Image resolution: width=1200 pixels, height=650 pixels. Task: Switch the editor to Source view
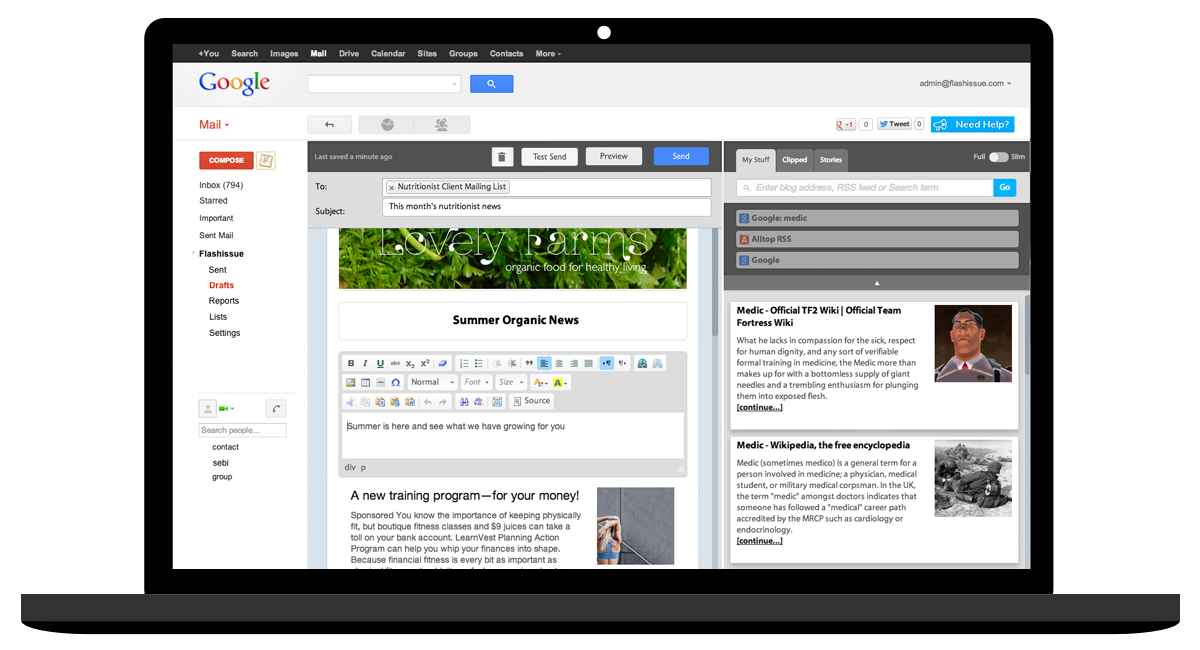point(532,401)
